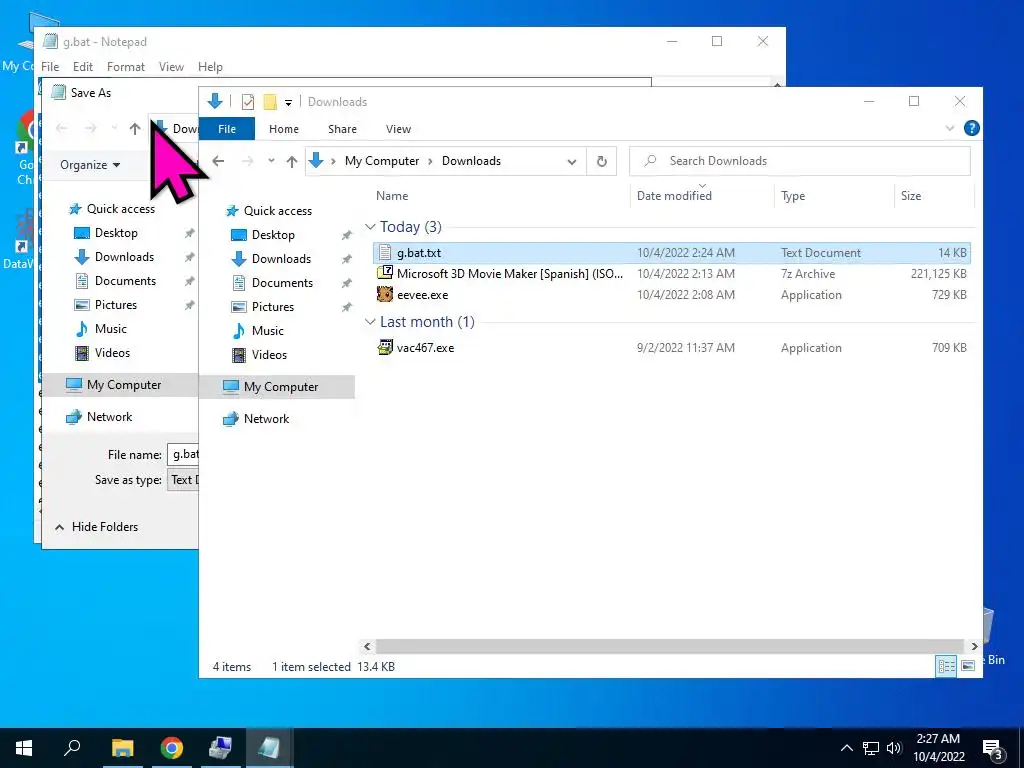Click the Notepad taskbar icon
This screenshot has width=1024, height=768.
[x=269, y=748]
